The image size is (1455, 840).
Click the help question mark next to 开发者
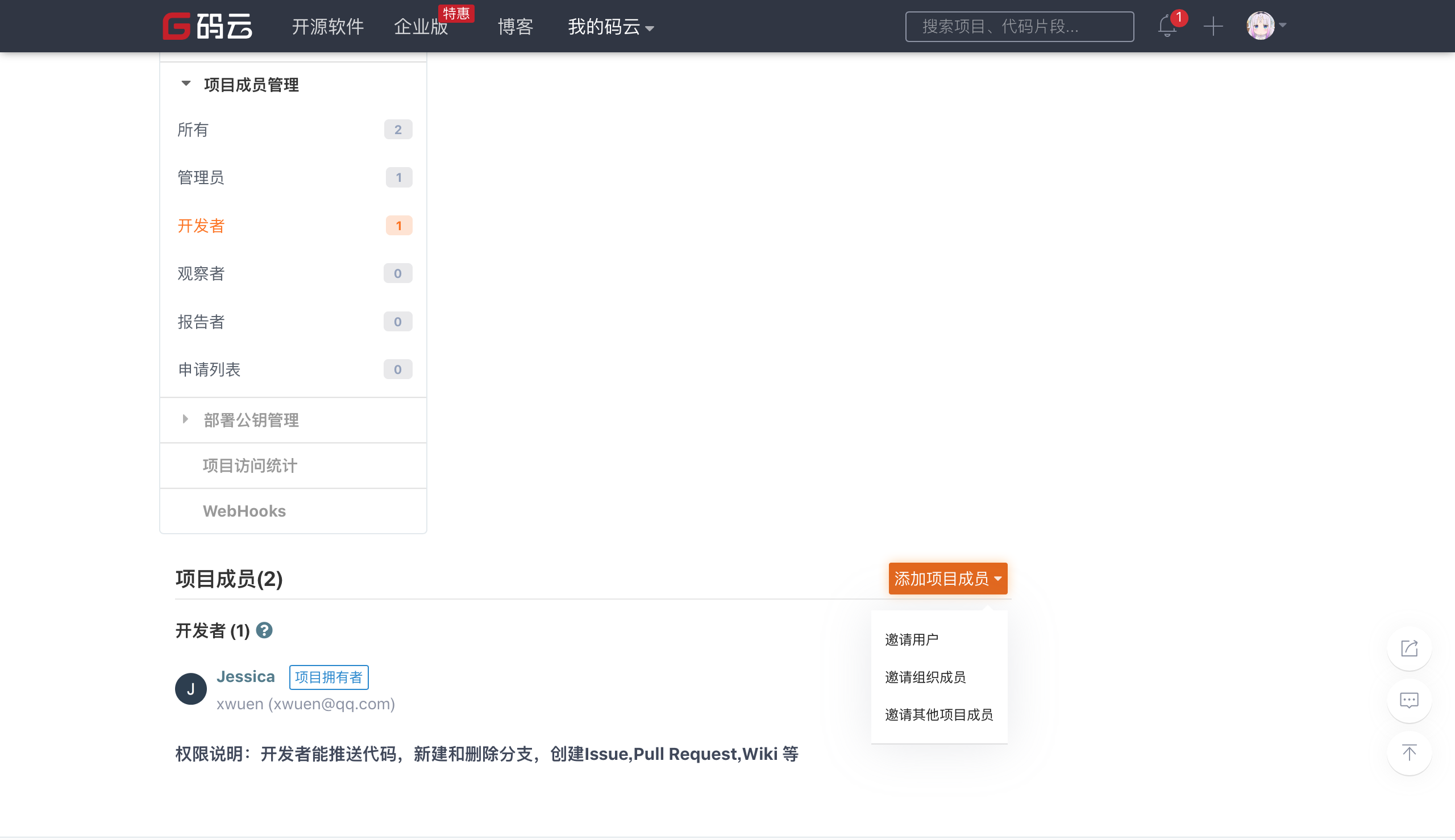tap(264, 631)
